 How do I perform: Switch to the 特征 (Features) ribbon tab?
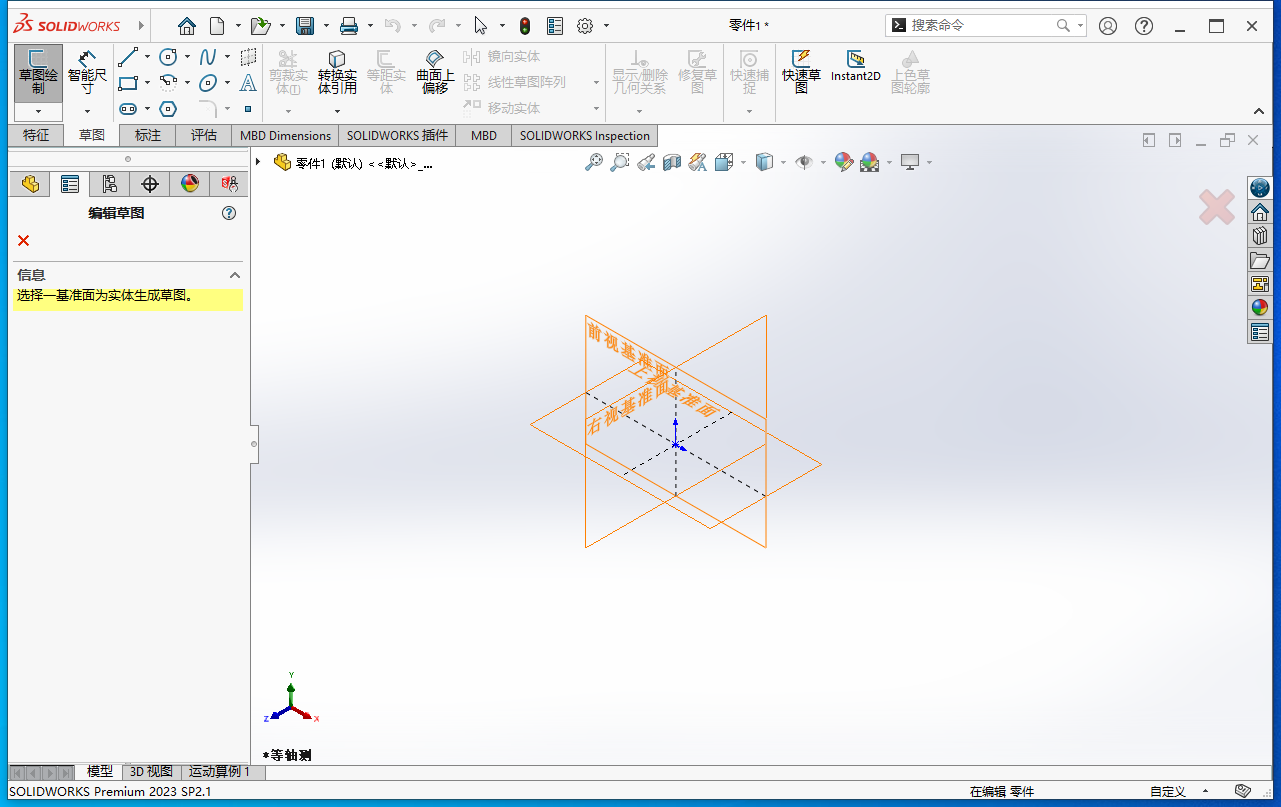click(35, 135)
